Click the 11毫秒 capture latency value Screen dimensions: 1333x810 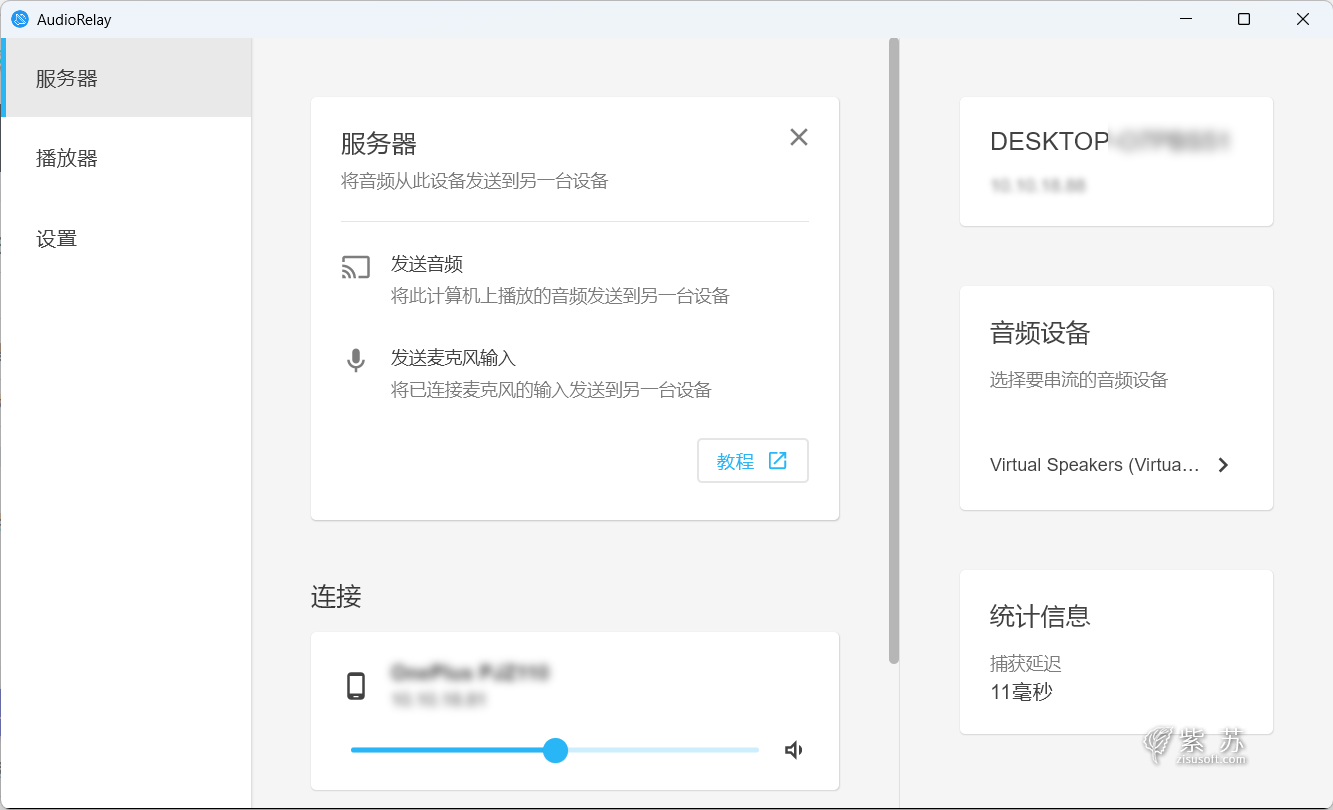(1021, 692)
